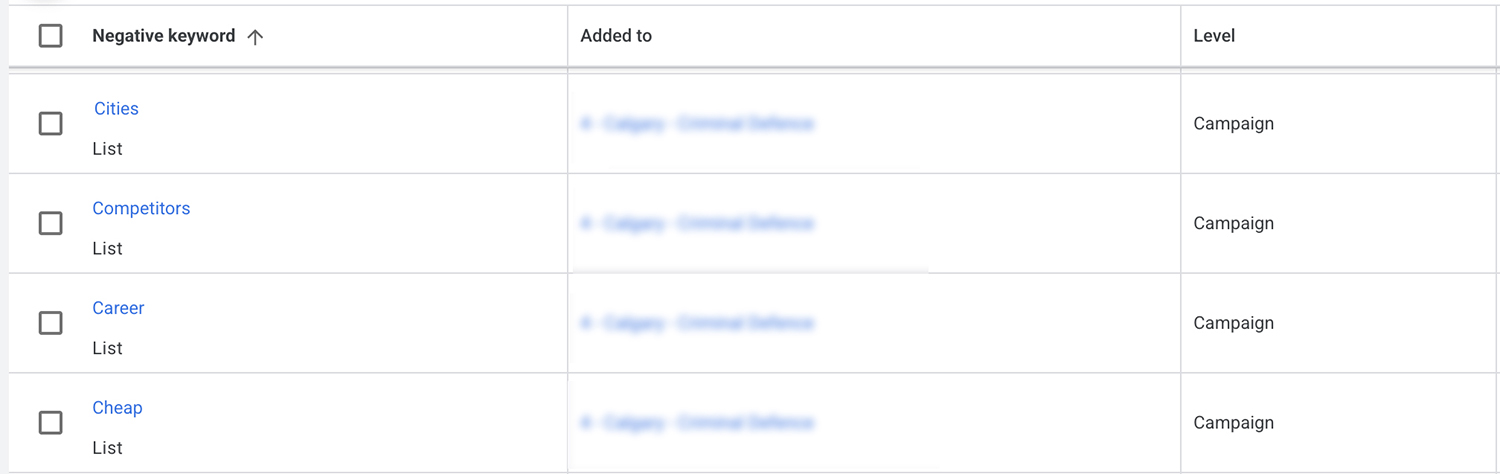Check the Career list checkbox
This screenshot has width=1500, height=474.
tap(50, 323)
